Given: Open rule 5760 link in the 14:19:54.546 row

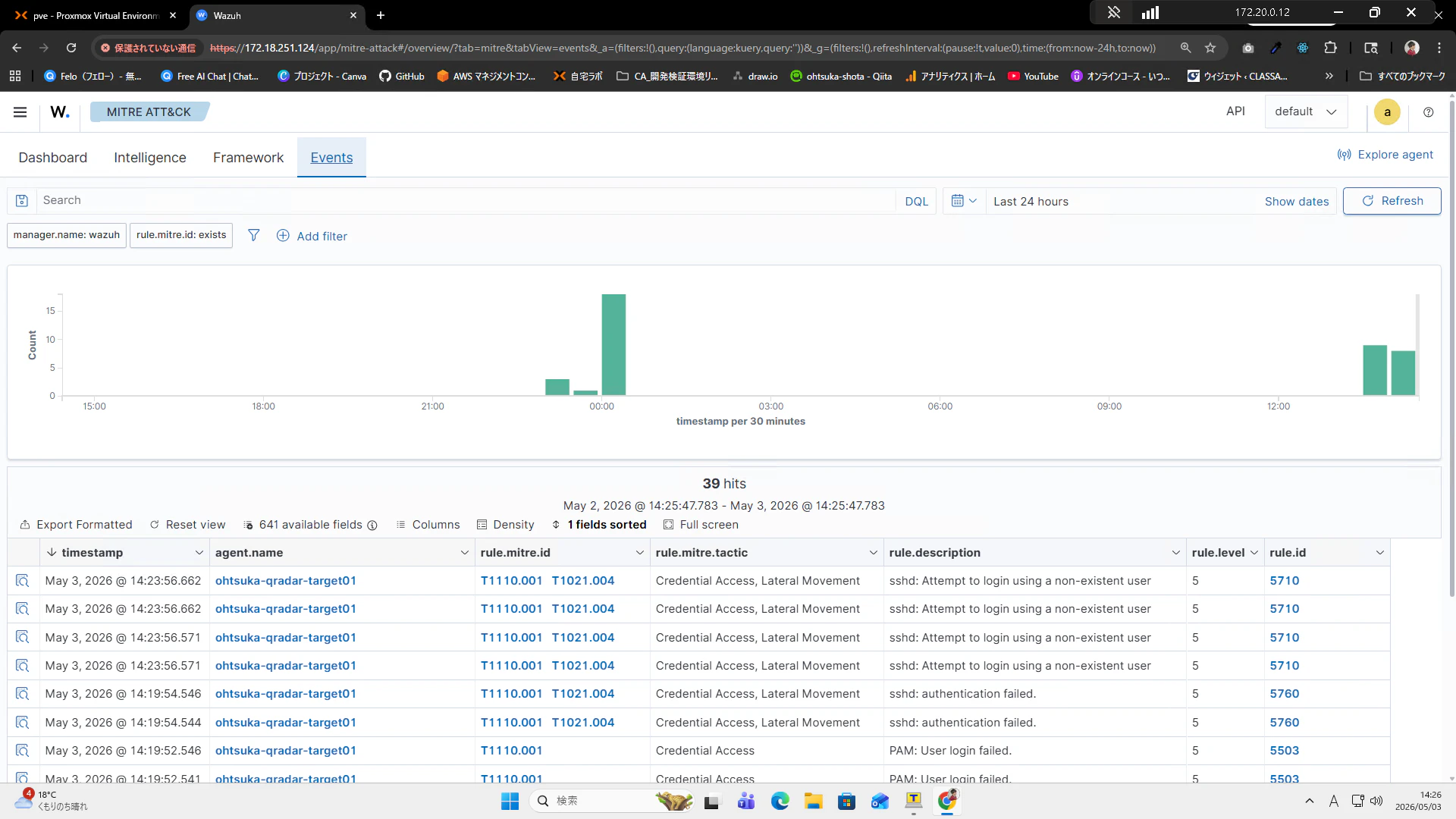Looking at the screenshot, I should tap(1285, 694).
